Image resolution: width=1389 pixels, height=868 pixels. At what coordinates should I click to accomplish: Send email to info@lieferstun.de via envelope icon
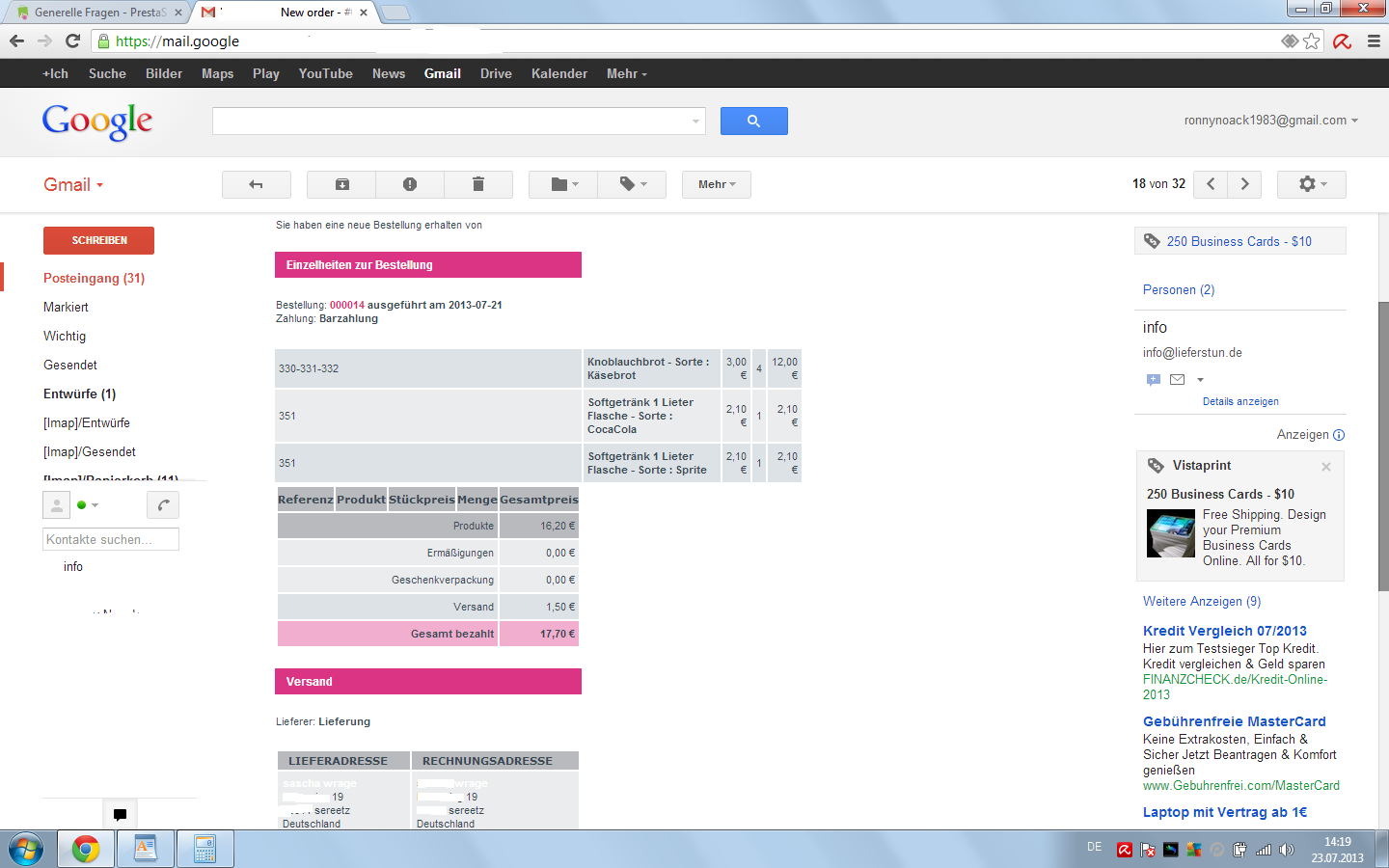pos(1177,380)
